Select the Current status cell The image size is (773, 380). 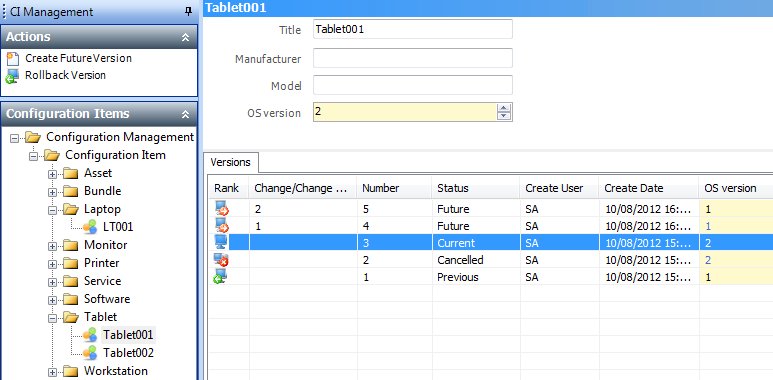coord(476,243)
